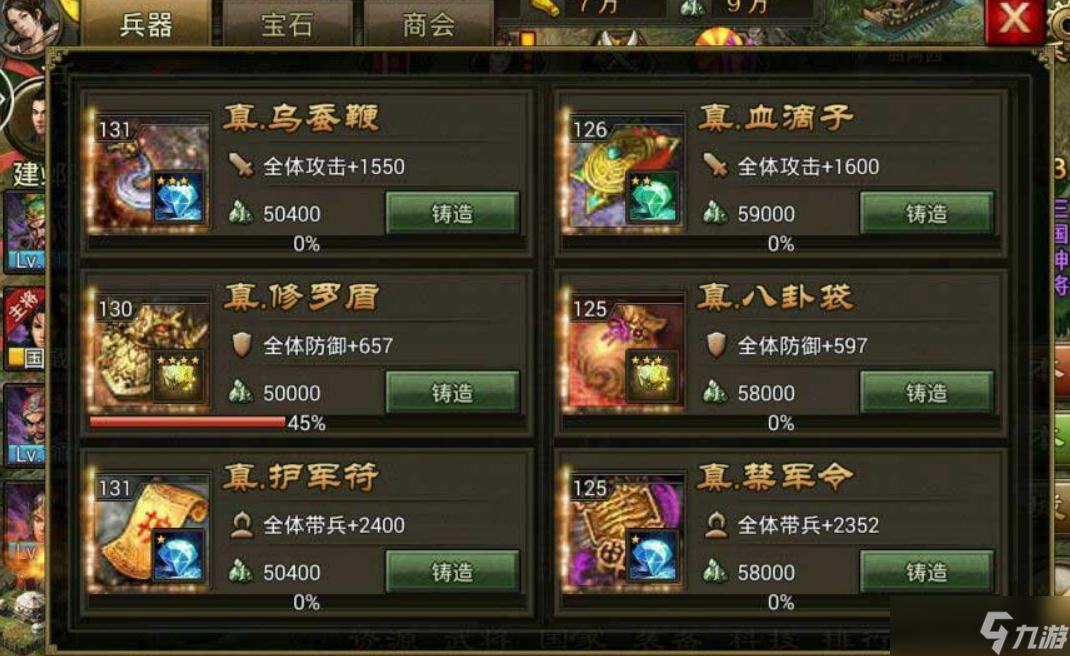The height and width of the screenshot is (656, 1070).
Task: Forge 真.血滴子 with 铸造 button
Action: click(927, 213)
